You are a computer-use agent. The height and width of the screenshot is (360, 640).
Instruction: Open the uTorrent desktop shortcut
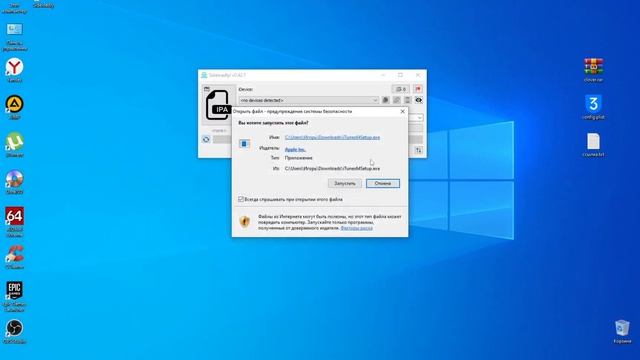[15, 145]
